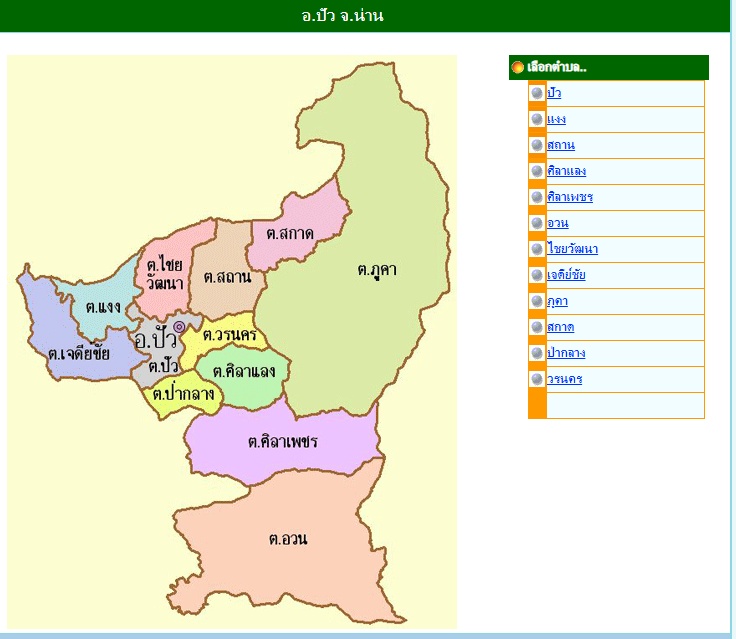This screenshot has height=639, width=736.
Task: Go to the สกาด subdistrict link
Action: pos(560,327)
